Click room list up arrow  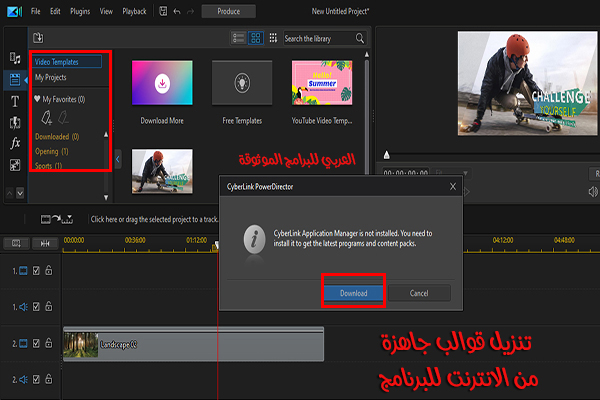point(10,193)
